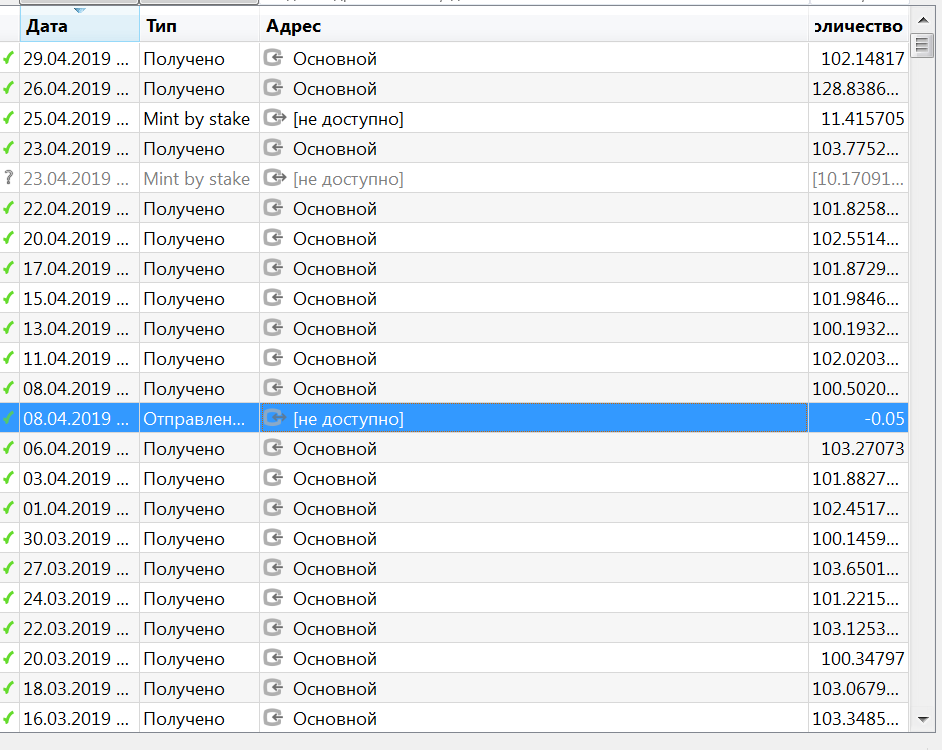
Task: Click received arrow icon in 22.04.2019 row
Action: coord(273,208)
